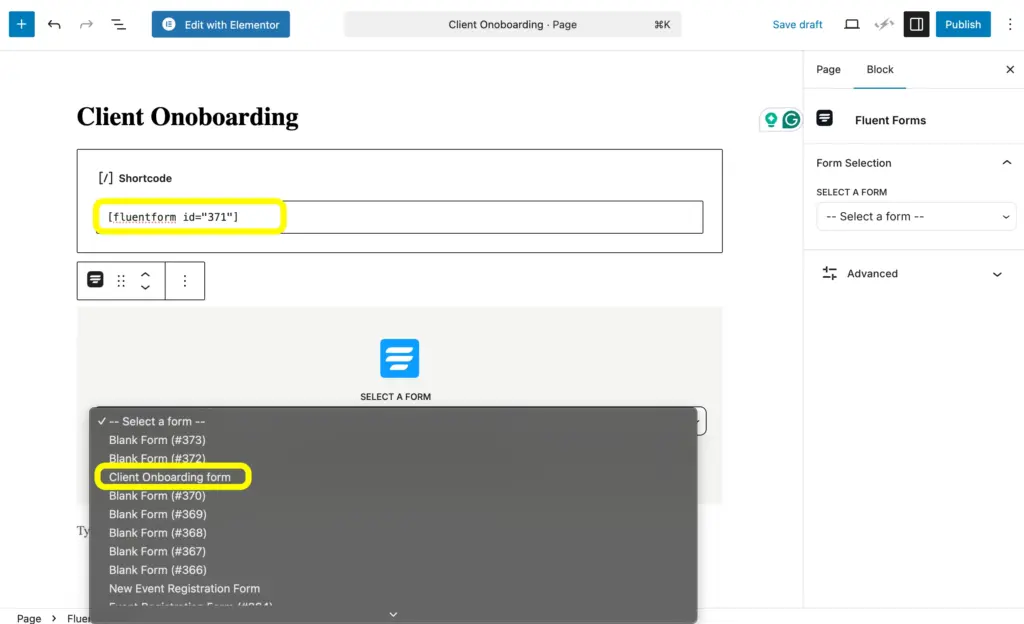Publish the page
This screenshot has height=624, width=1024.
963,24
